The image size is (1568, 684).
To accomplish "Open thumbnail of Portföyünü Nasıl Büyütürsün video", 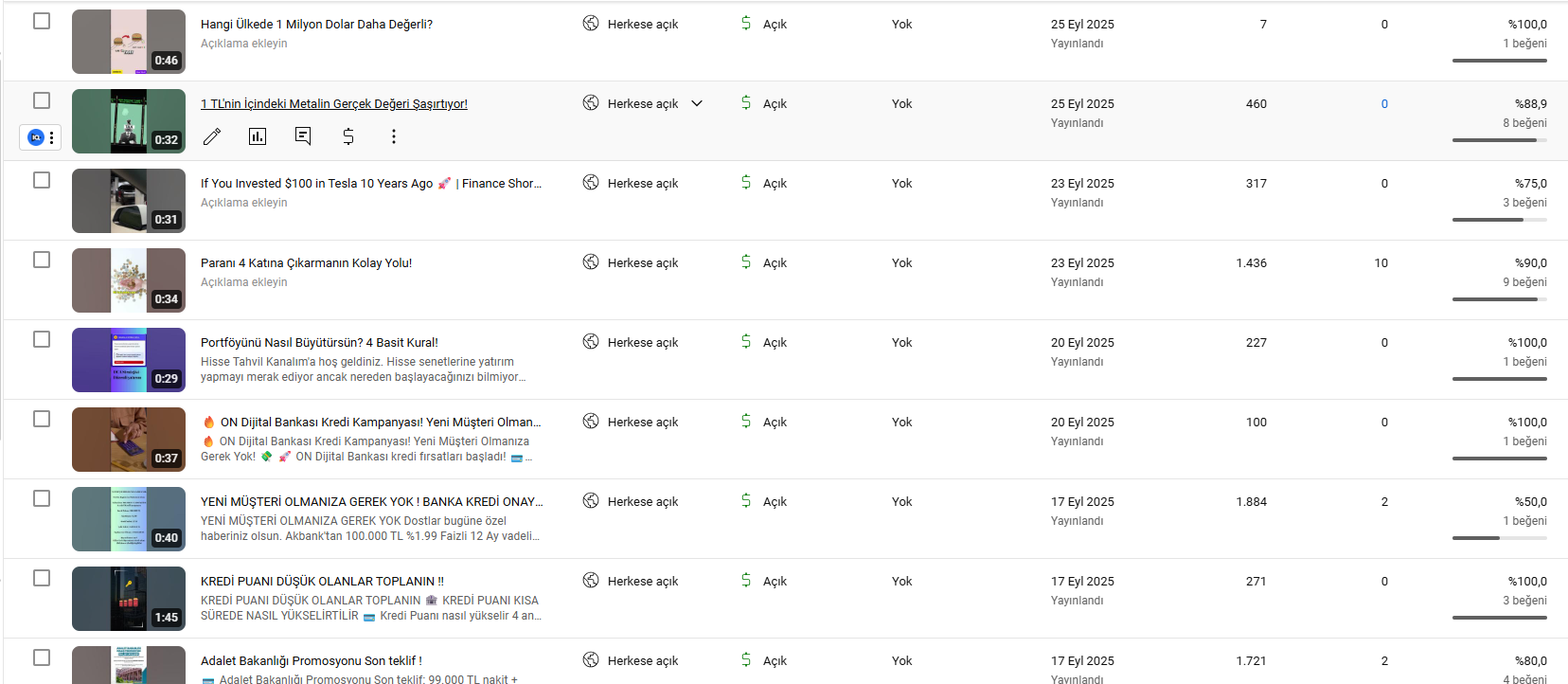I will pos(129,360).
